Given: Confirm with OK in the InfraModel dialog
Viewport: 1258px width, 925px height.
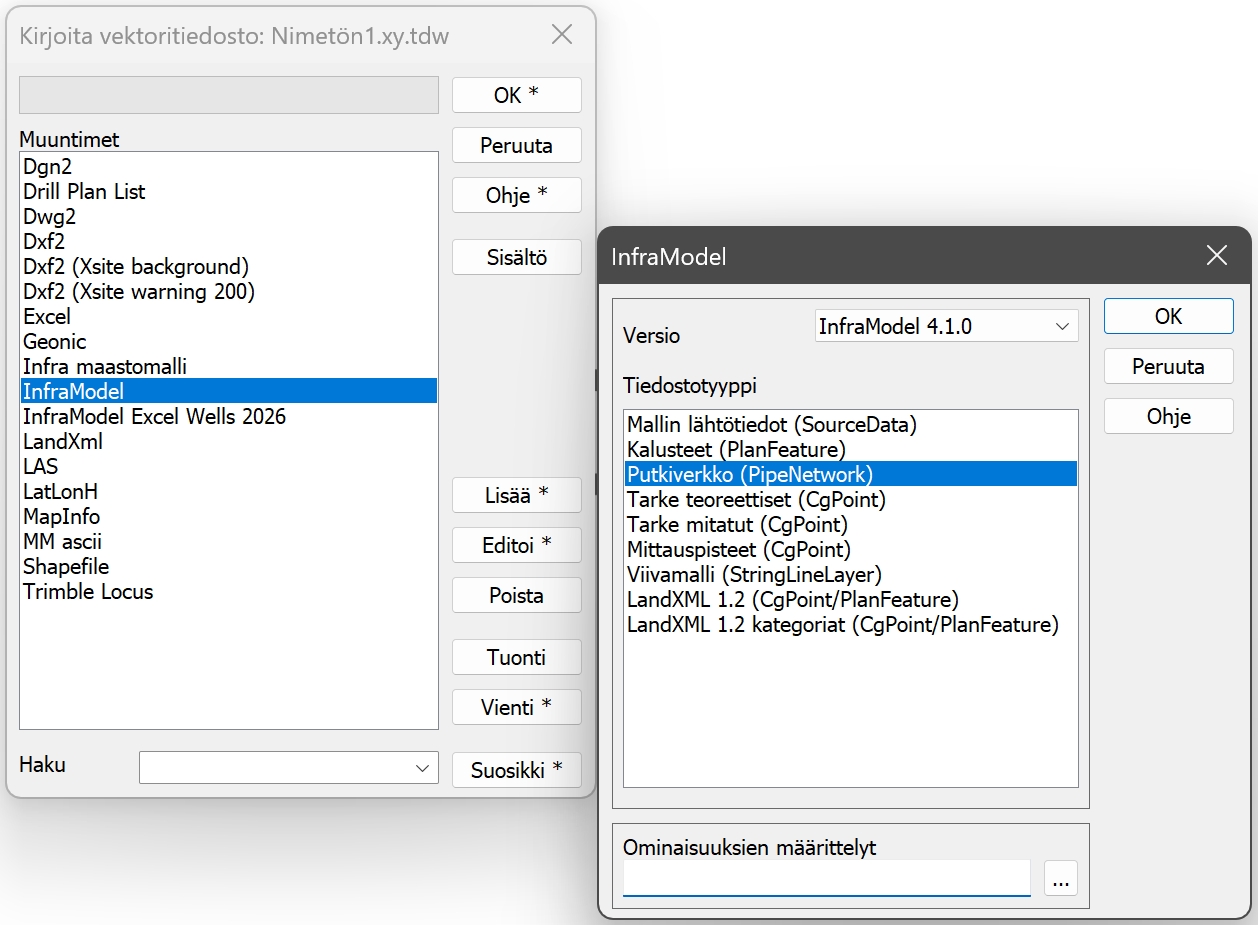Looking at the screenshot, I should [1169, 316].
